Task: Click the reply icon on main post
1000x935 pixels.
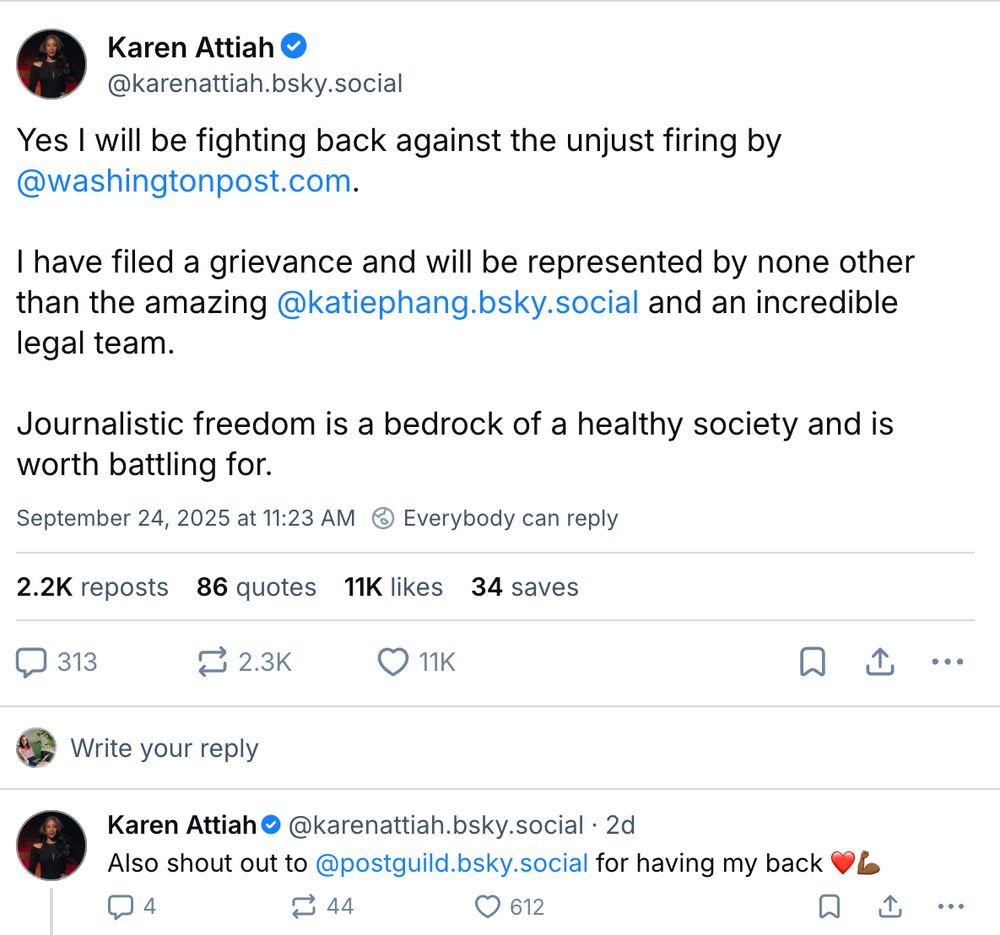Action: pos(32,662)
